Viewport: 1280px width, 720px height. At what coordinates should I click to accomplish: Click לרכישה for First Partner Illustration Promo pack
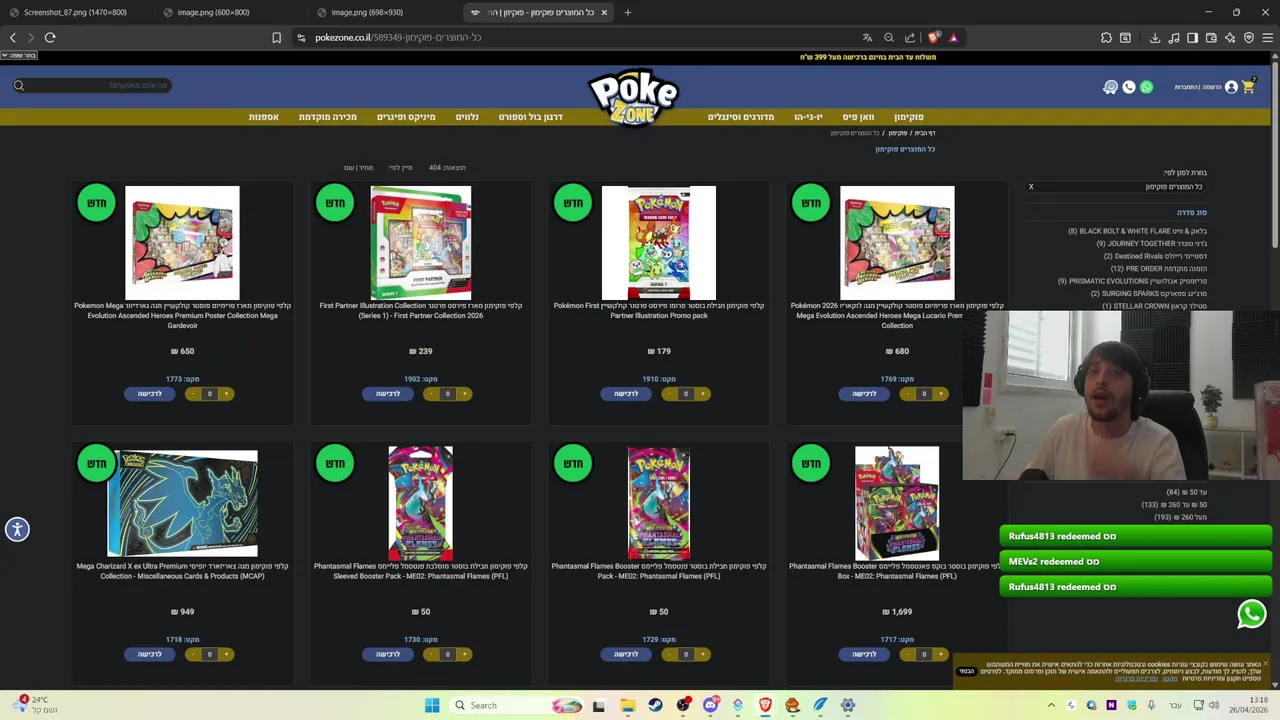click(x=626, y=394)
